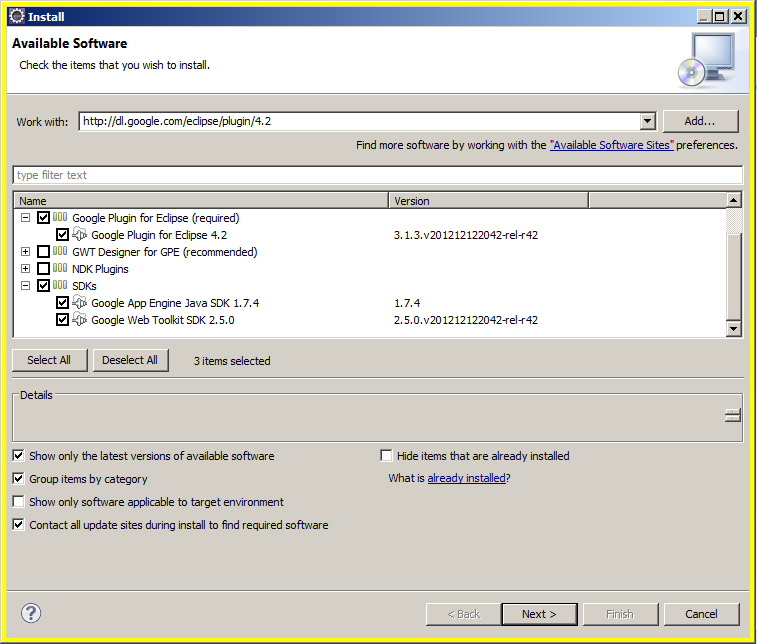Toggle Contact all update sites during install
This screenshot has width=757, height=644.
point(18,524)
